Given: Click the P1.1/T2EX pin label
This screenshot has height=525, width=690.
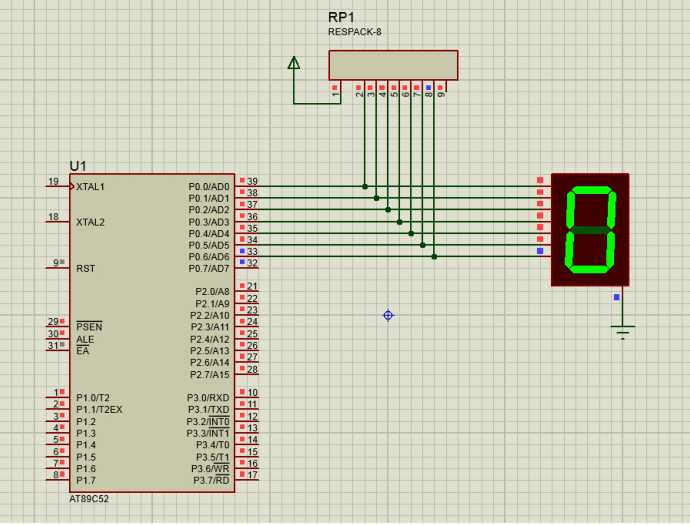Looking at the screenshot, I should [x=99, y=410].
